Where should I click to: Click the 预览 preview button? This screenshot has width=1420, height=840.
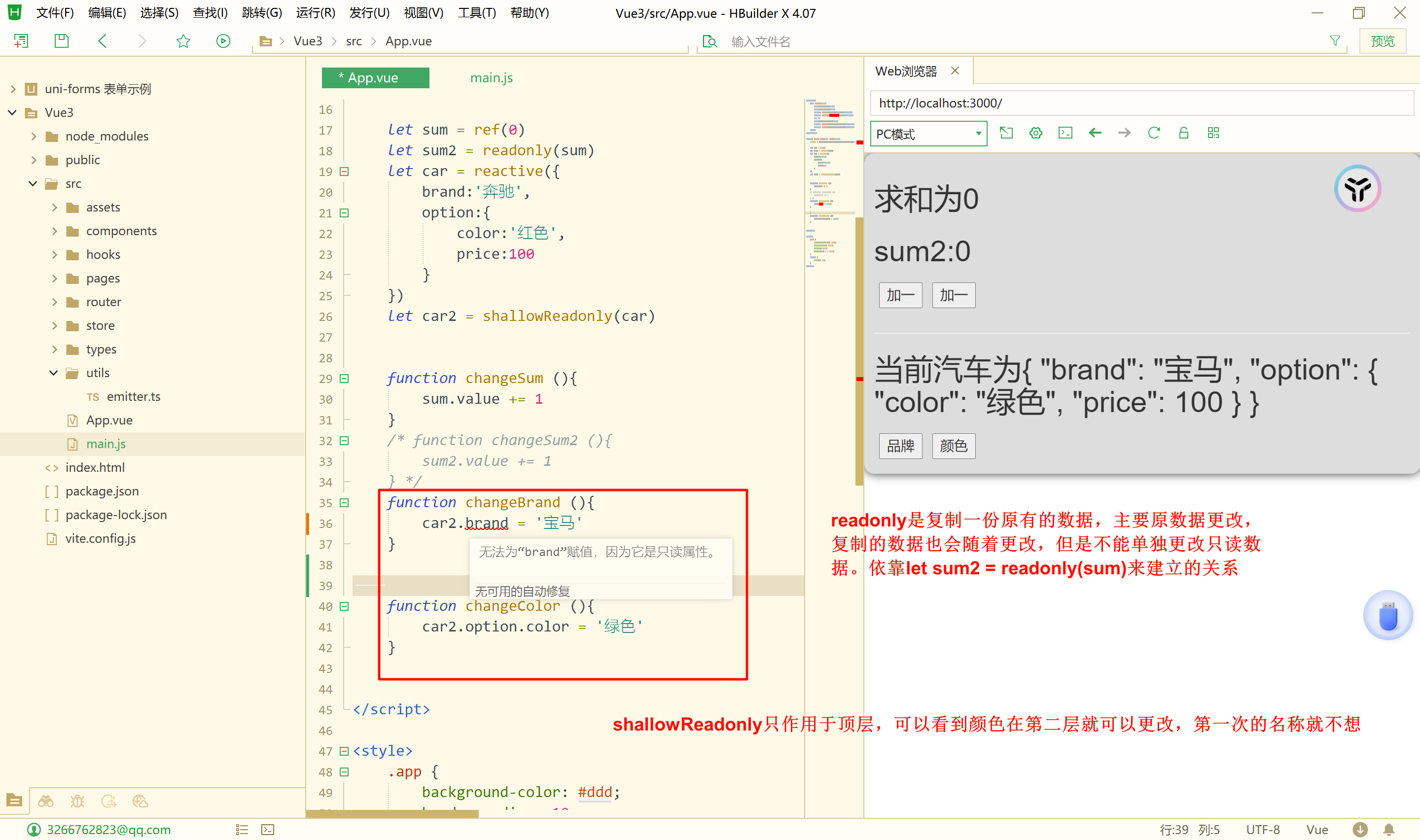tap(1382, 41)
